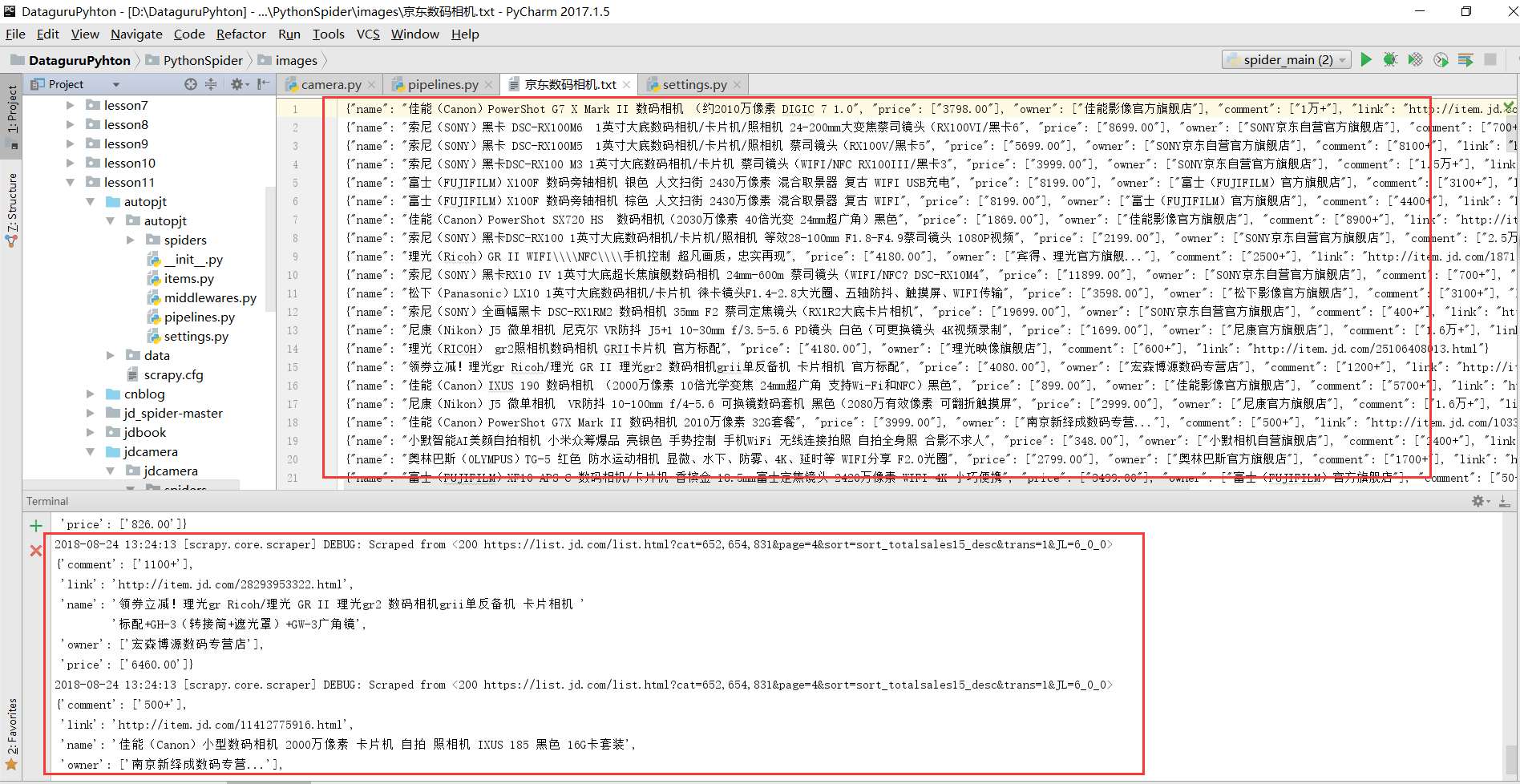Close terminal session red X
Screen dimensions: 1520x784
pos(35,551)
